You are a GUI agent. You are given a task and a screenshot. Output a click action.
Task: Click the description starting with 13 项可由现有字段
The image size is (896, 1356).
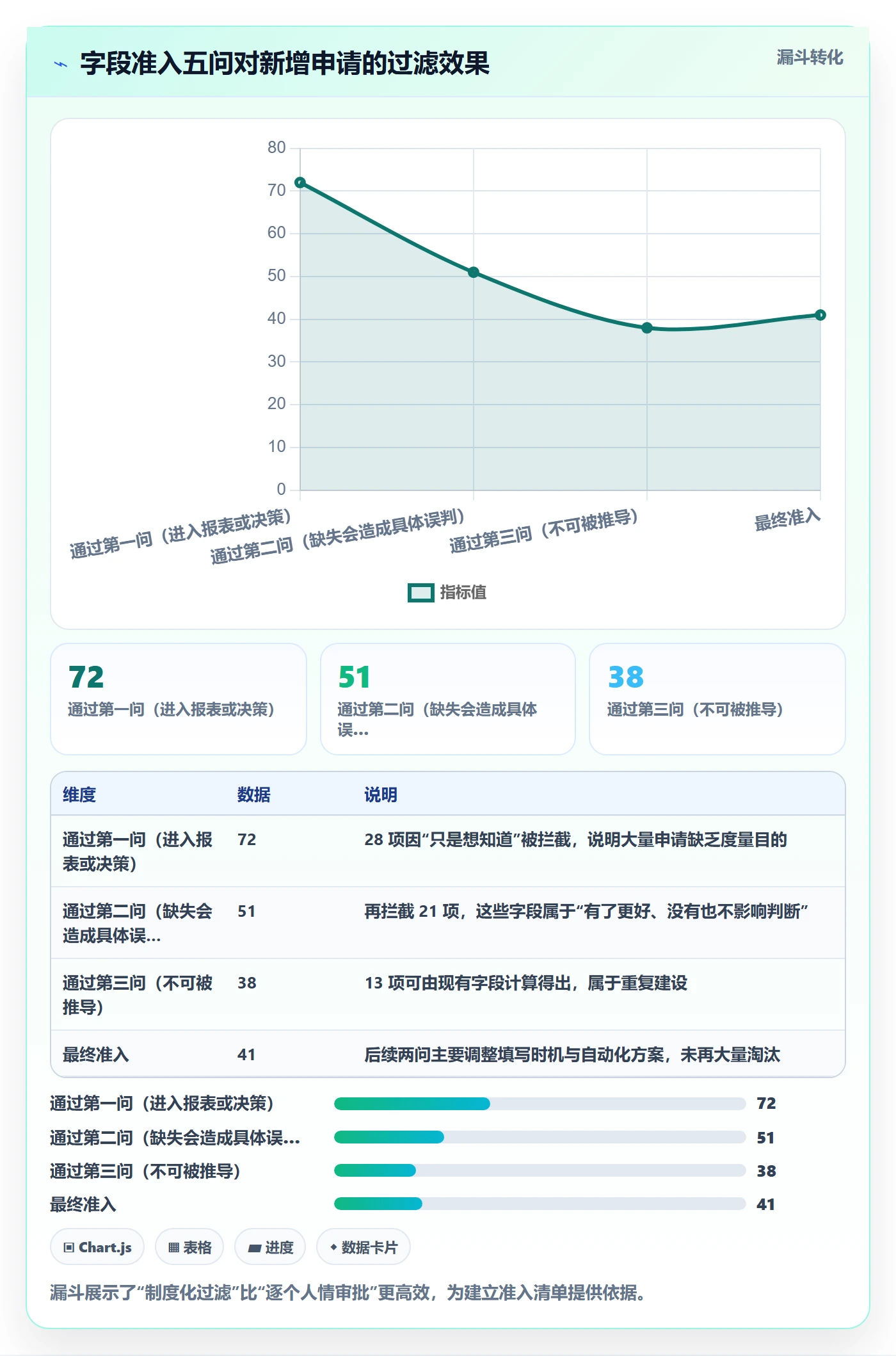[526, 983]
